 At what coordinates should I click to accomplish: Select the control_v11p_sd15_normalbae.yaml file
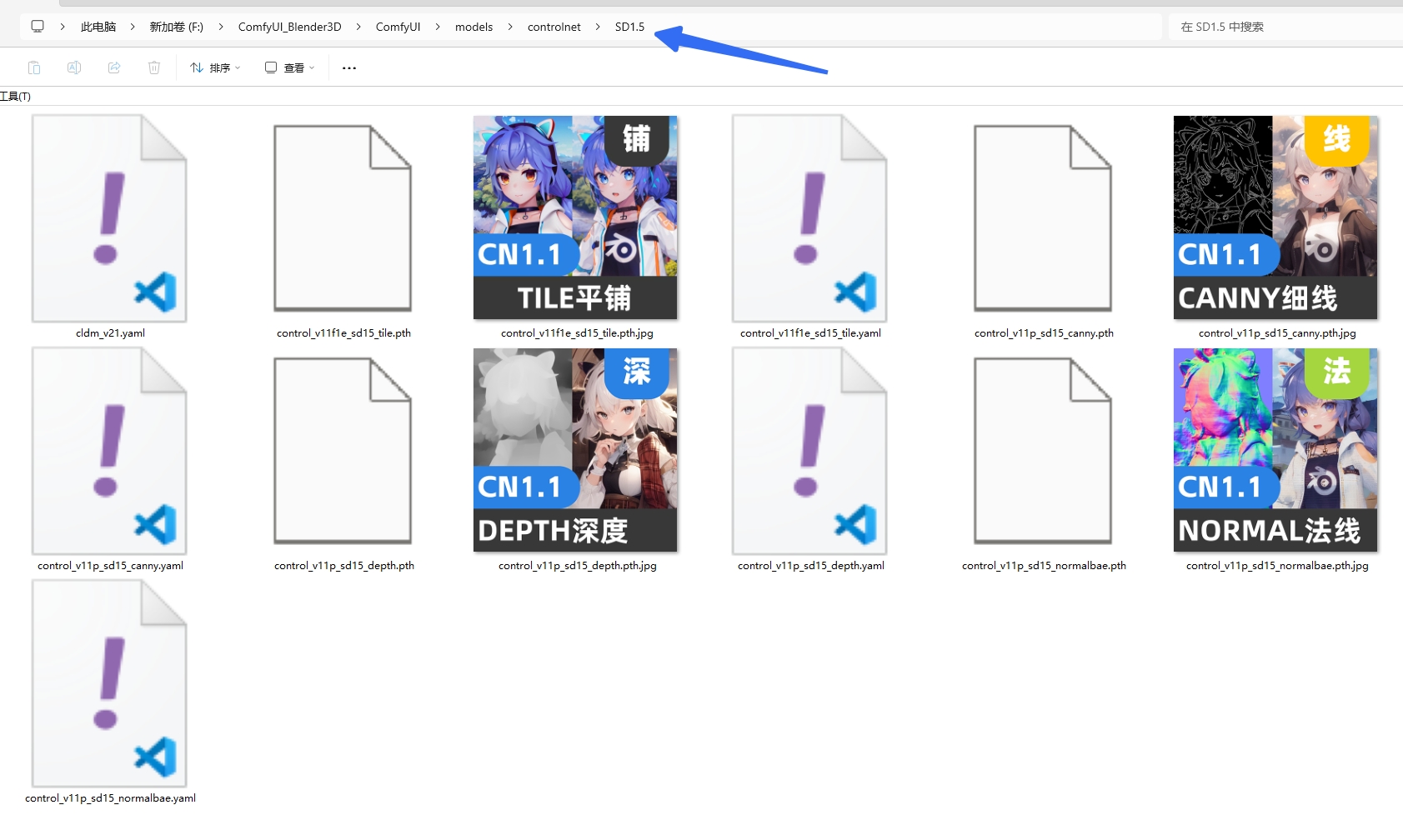click(x=109, y=683)
